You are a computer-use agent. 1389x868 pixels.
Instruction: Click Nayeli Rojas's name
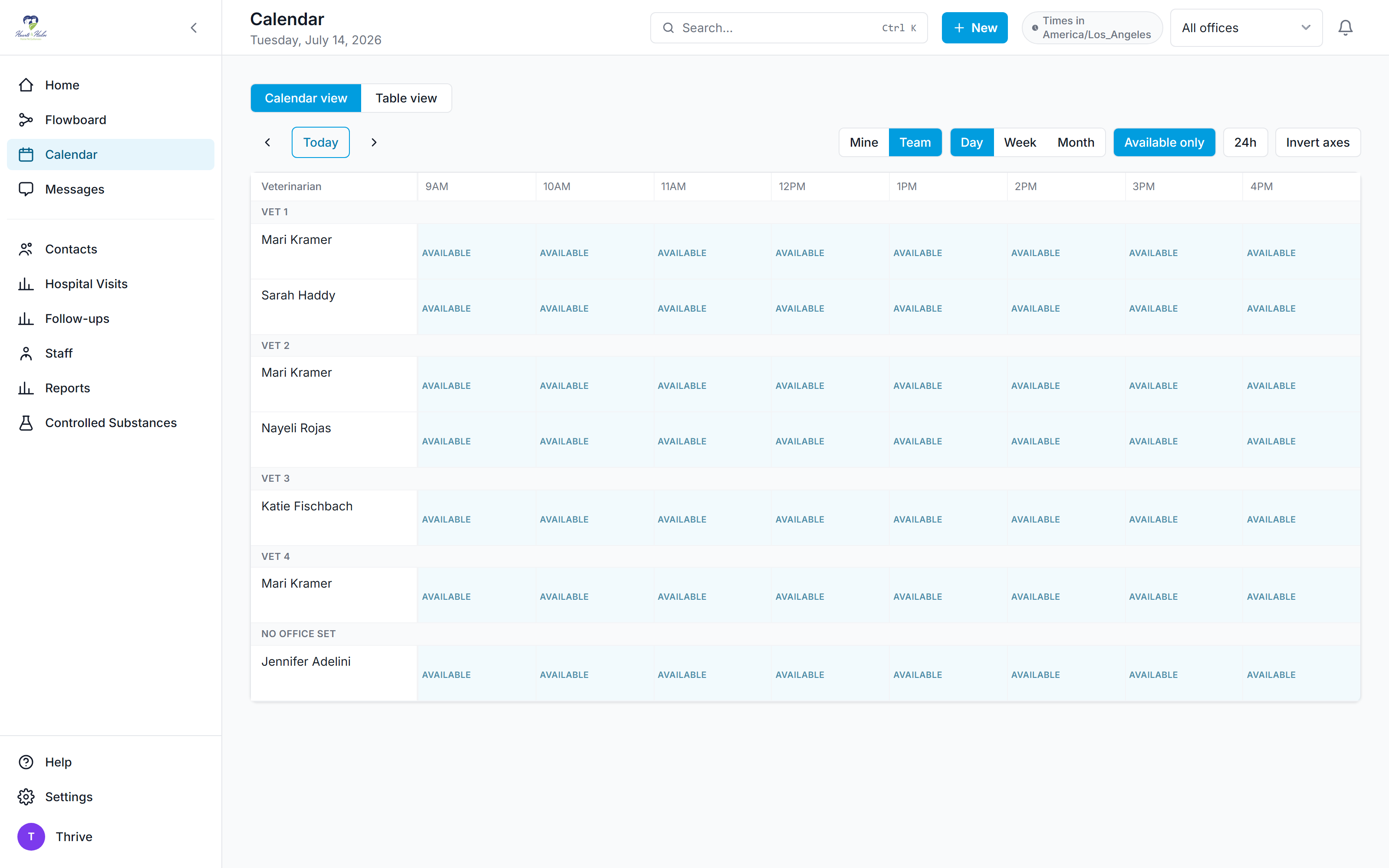pyautogui.click(x=296, y=427)
